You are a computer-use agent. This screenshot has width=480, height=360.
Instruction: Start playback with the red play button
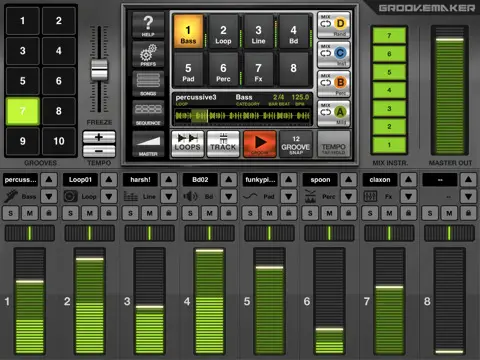tap(260, 144)
